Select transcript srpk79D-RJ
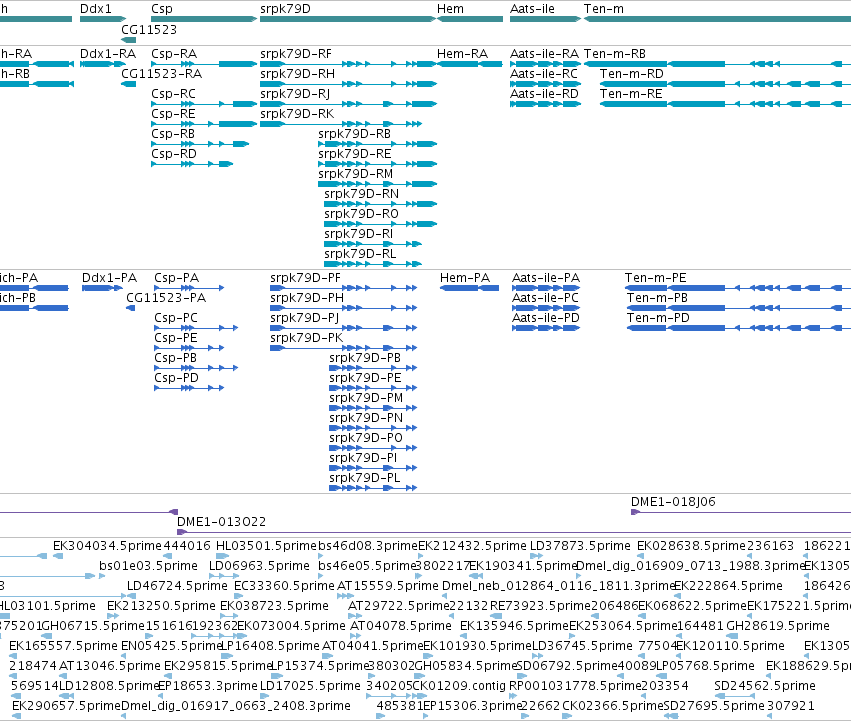This screenshot has width=851, height=721. click(x=348, y=104)
